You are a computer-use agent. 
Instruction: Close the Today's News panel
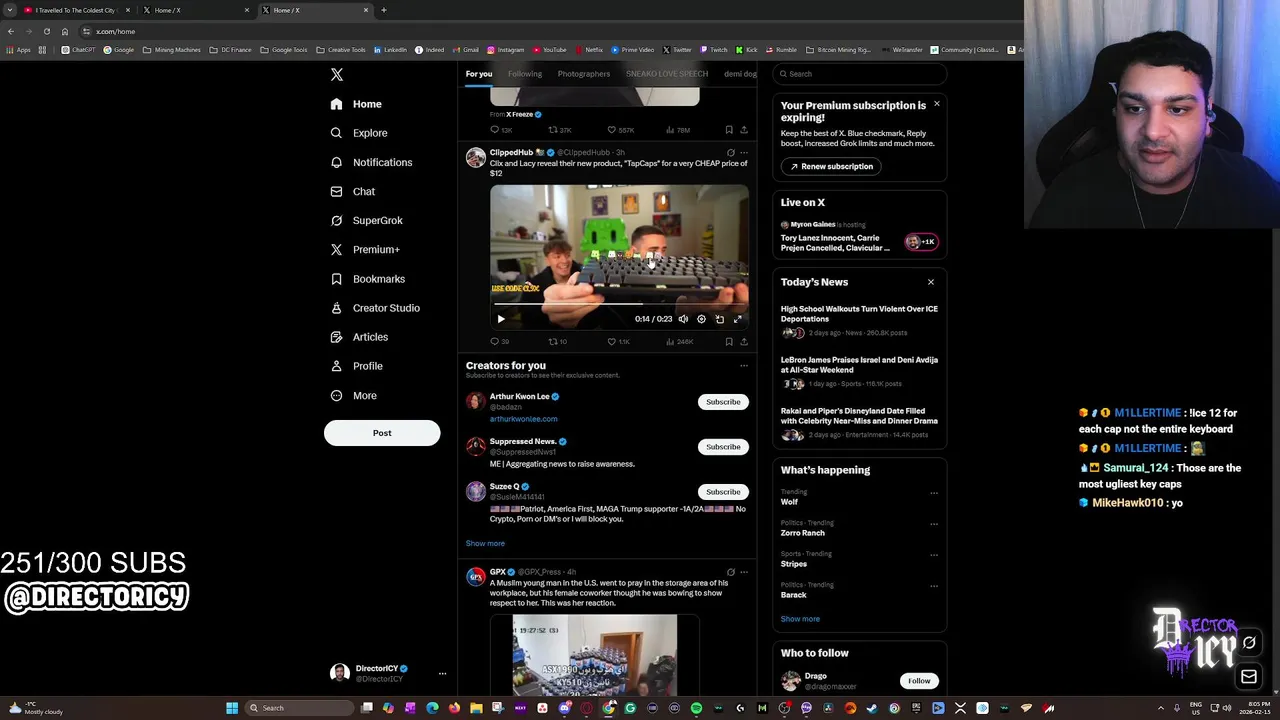point(930,282)
